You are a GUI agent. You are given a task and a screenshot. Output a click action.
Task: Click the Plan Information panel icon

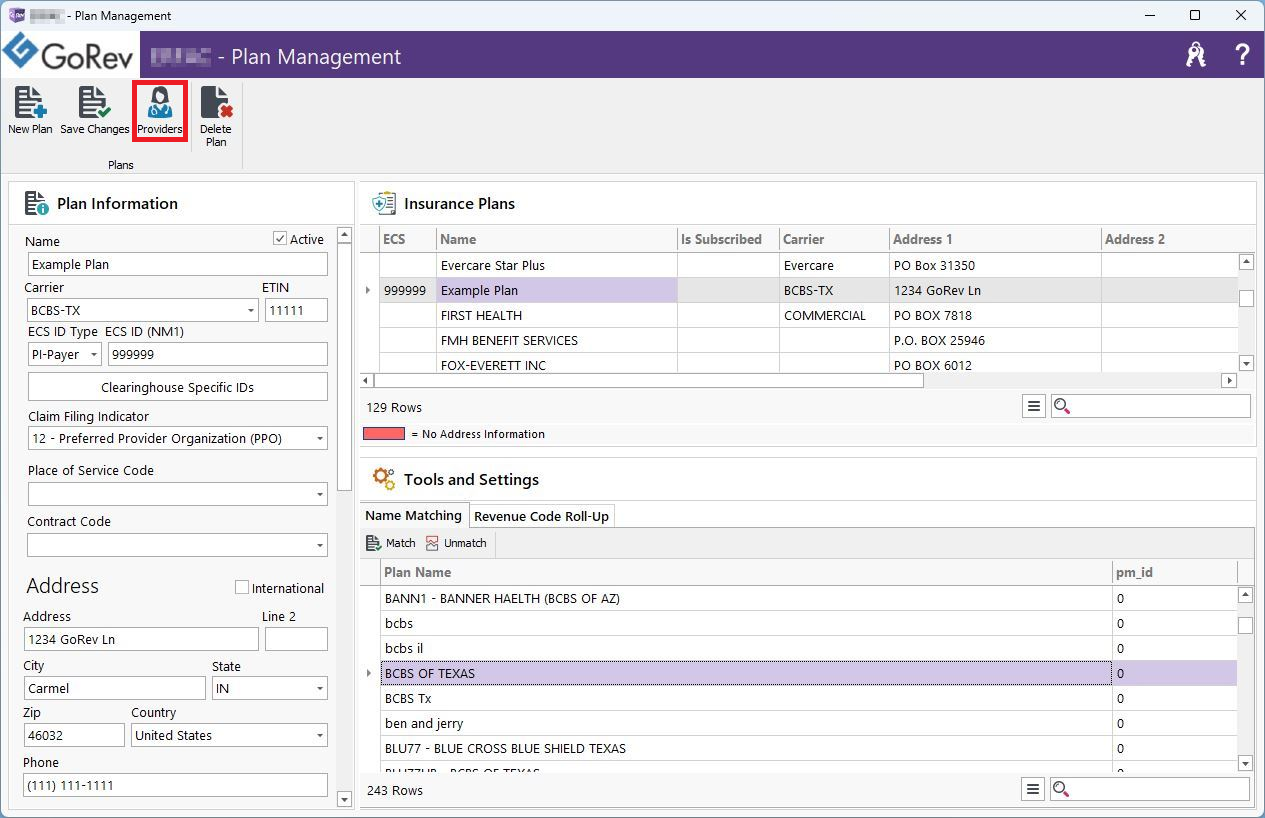[x=37, y=203]
